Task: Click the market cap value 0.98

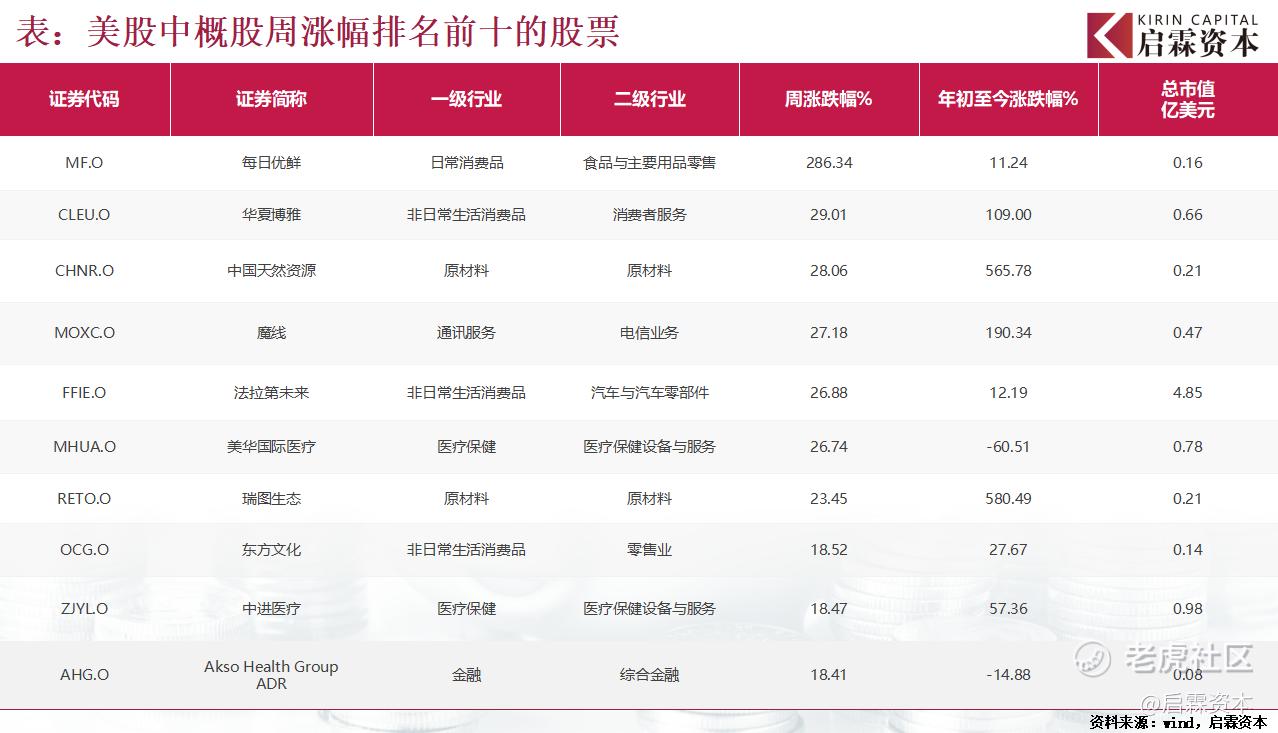Action: (x=1188, y=608)
